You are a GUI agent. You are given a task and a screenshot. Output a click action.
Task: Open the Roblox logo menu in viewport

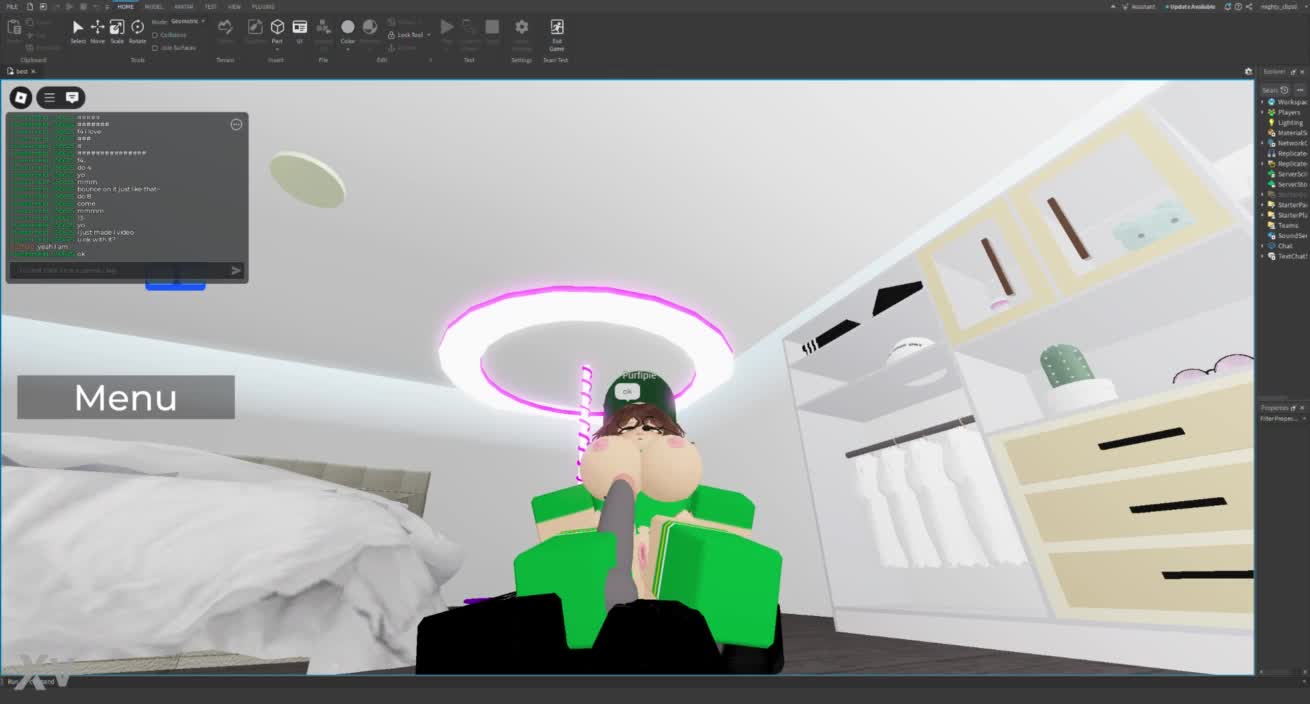(21, 97)
